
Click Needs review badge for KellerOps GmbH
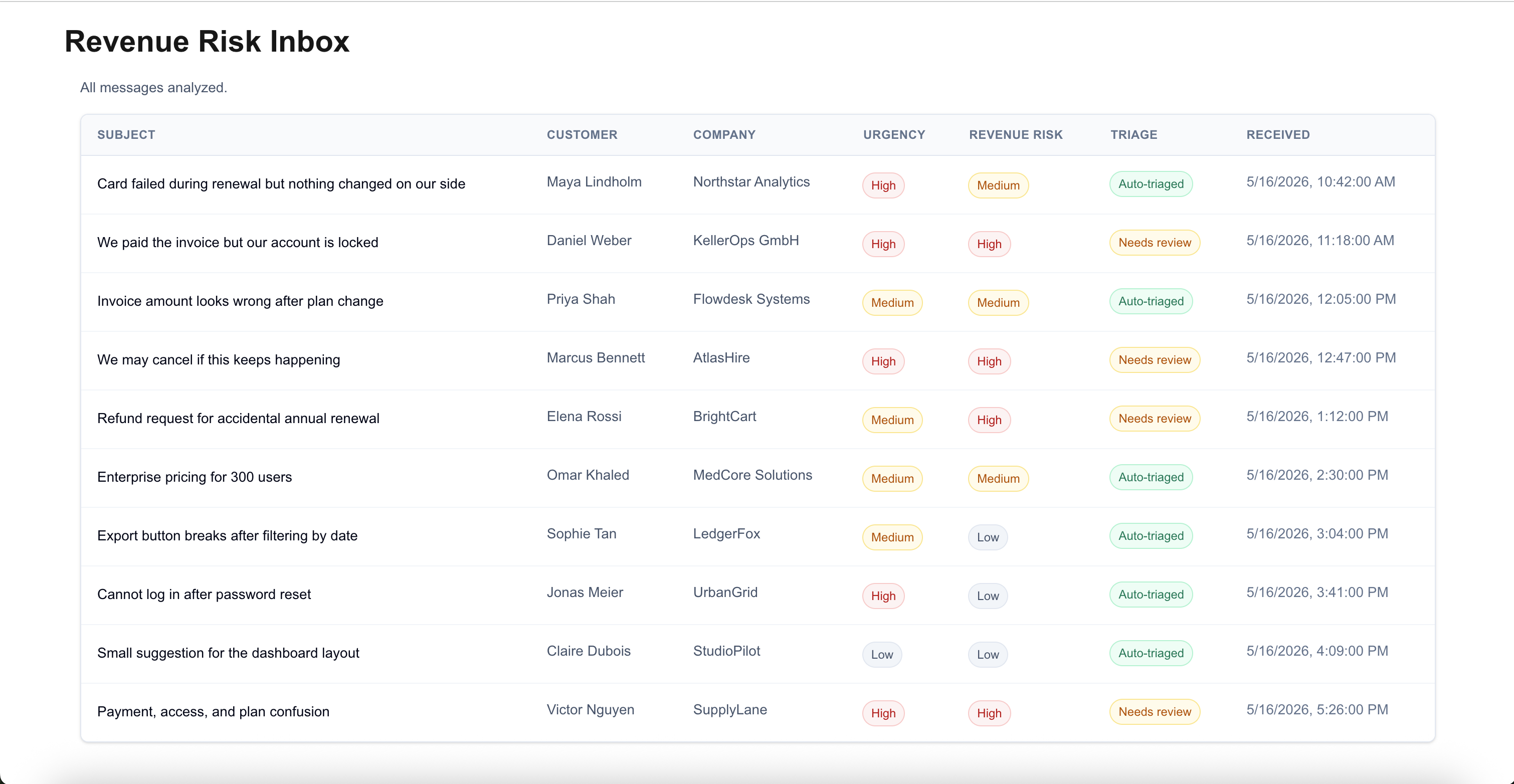[x=1155, y=243]
